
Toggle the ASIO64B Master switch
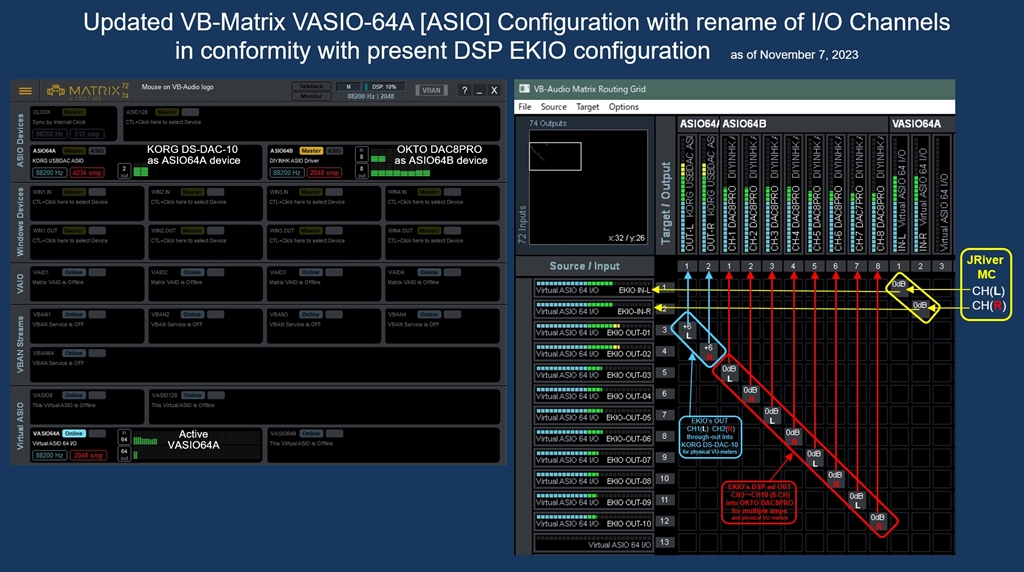click(x=311, y=151)
